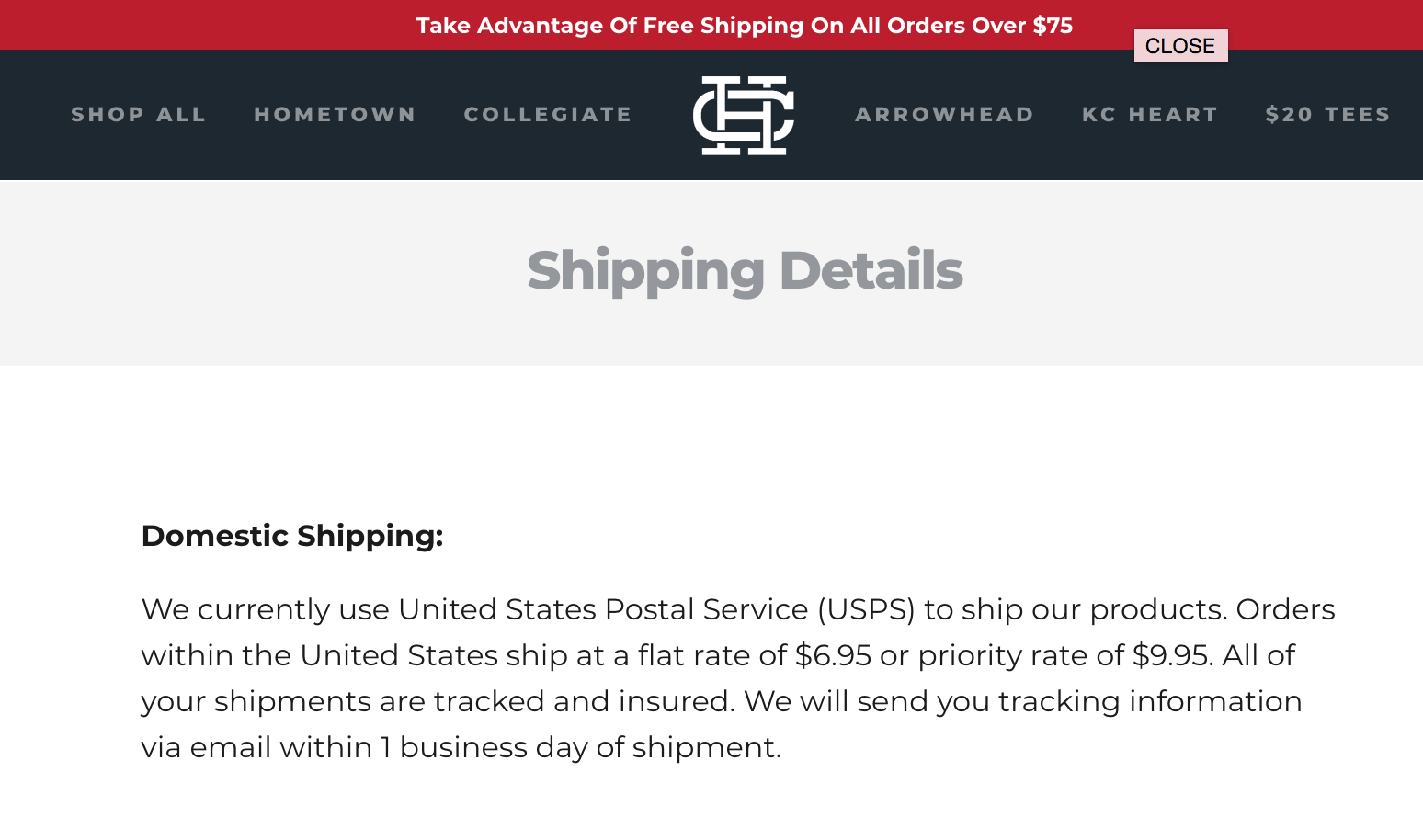Click the Shipping Details page heading

coord(745,270)
